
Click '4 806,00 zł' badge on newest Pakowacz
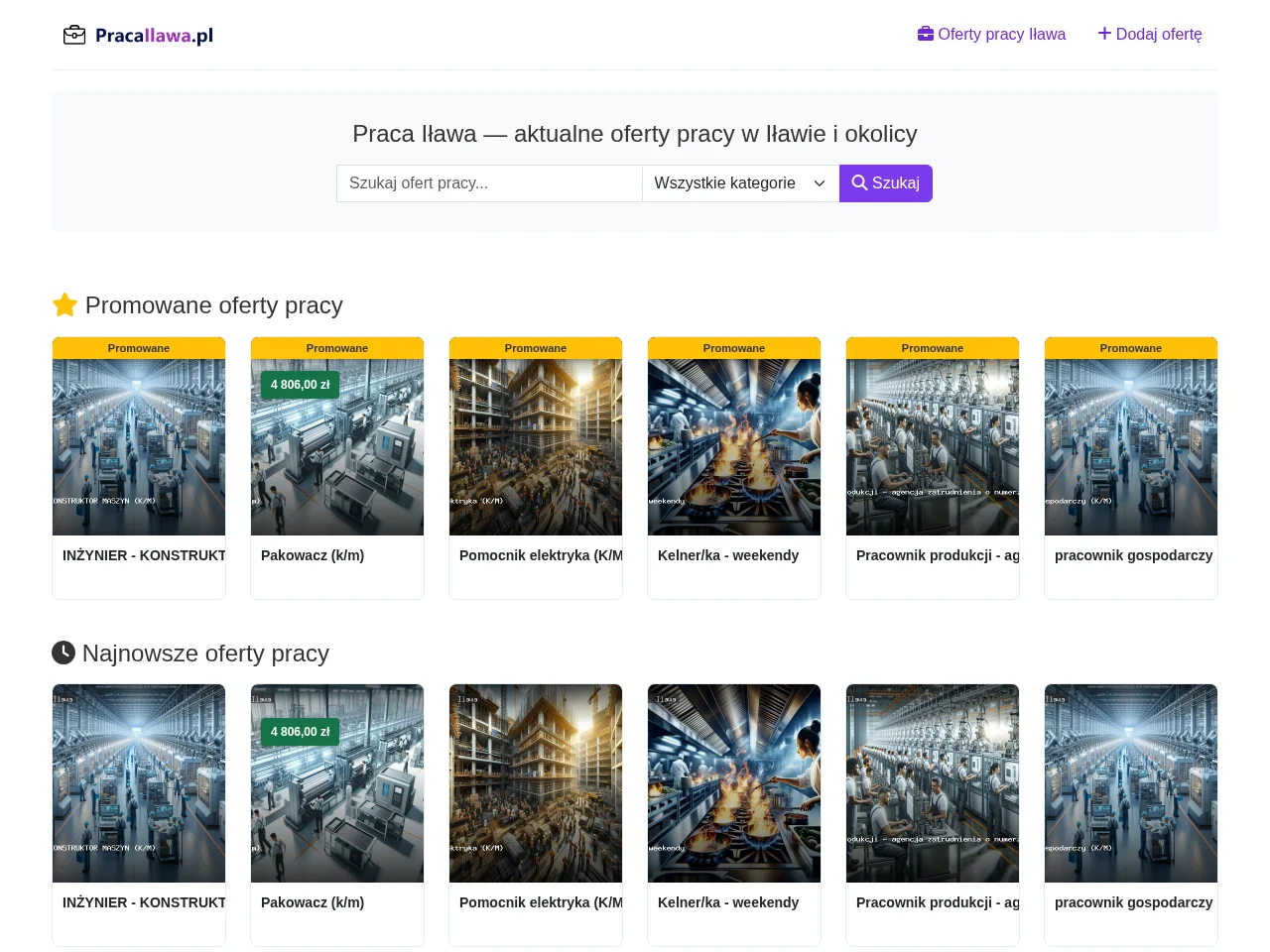[x=300, y=732]
